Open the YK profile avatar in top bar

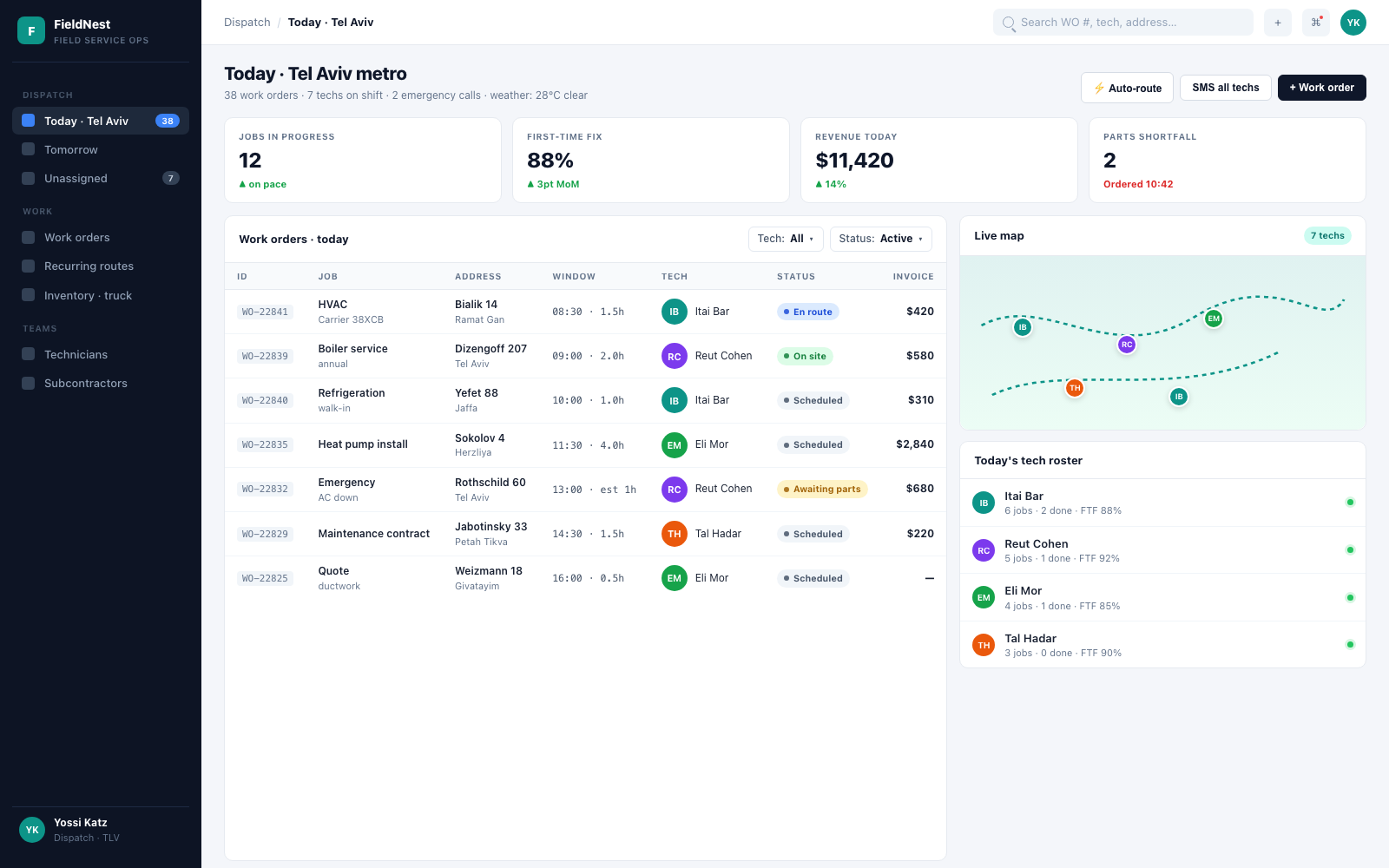click(1353, 23)
